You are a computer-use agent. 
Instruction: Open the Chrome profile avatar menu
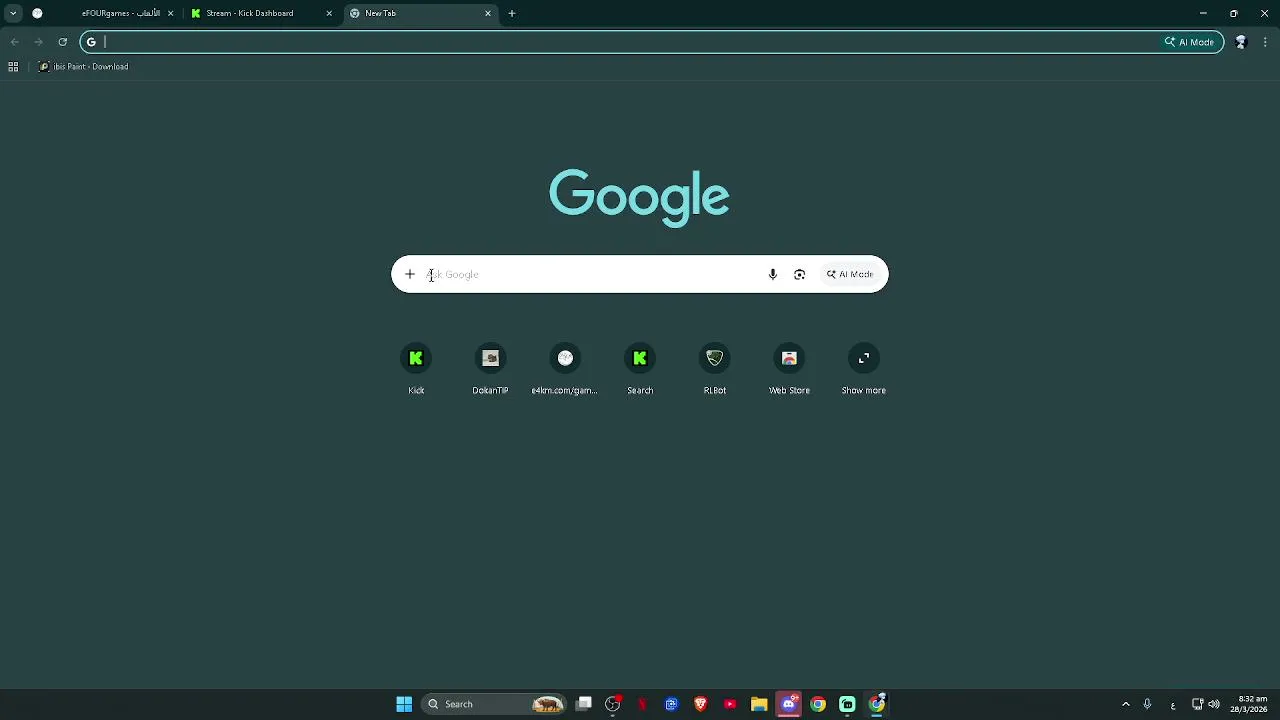(1241, 42)
